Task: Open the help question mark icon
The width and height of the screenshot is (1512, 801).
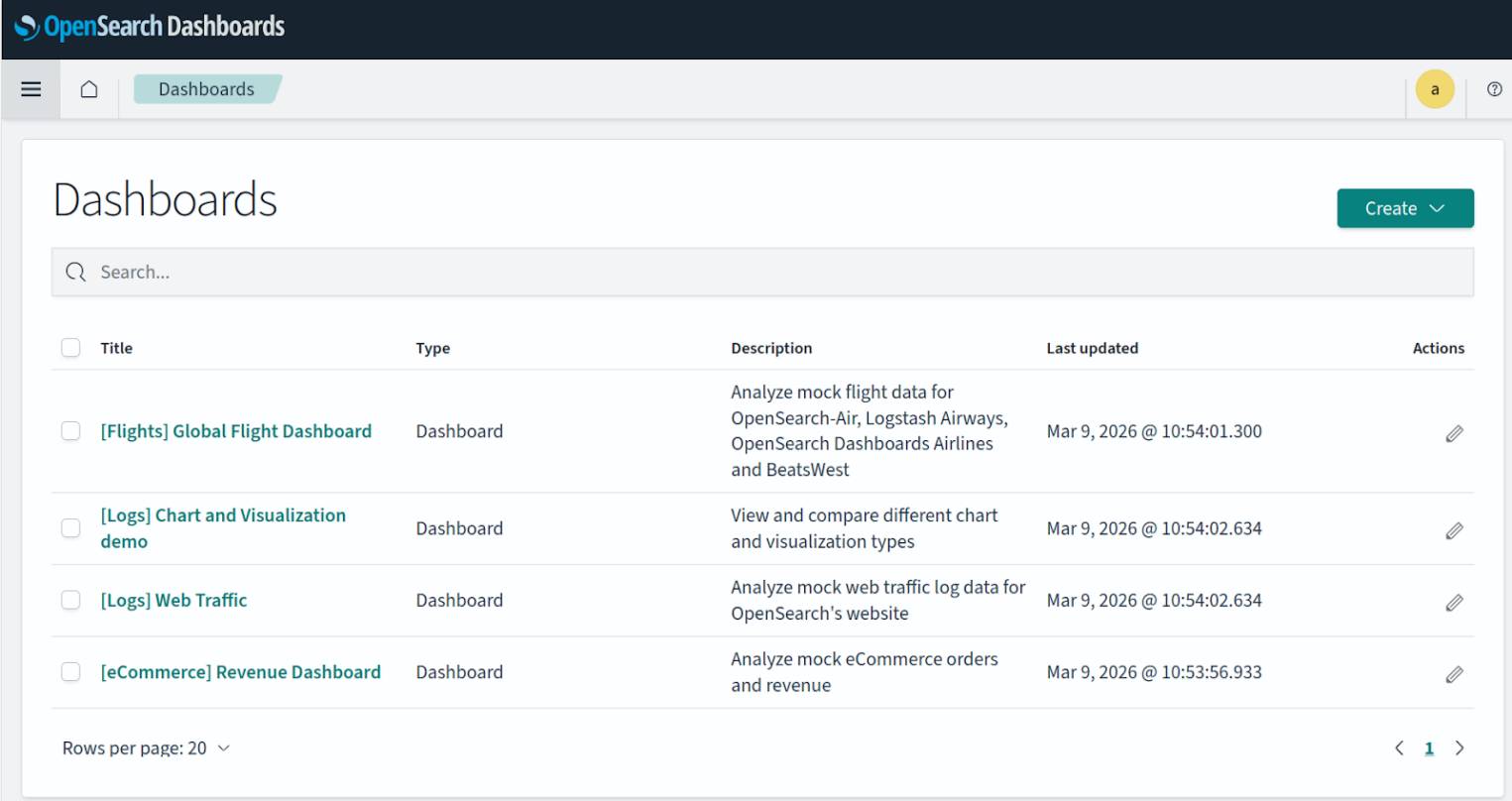Action: pos(1494,89)
